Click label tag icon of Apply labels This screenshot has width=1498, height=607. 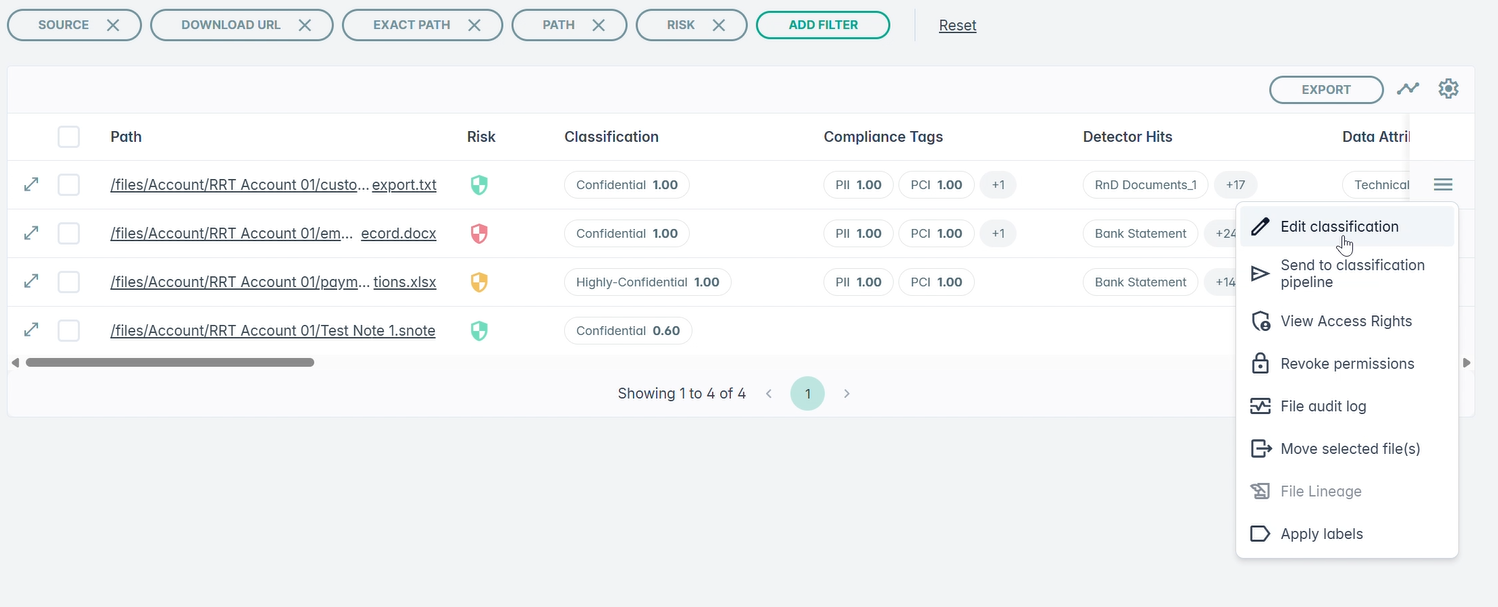1261,534
